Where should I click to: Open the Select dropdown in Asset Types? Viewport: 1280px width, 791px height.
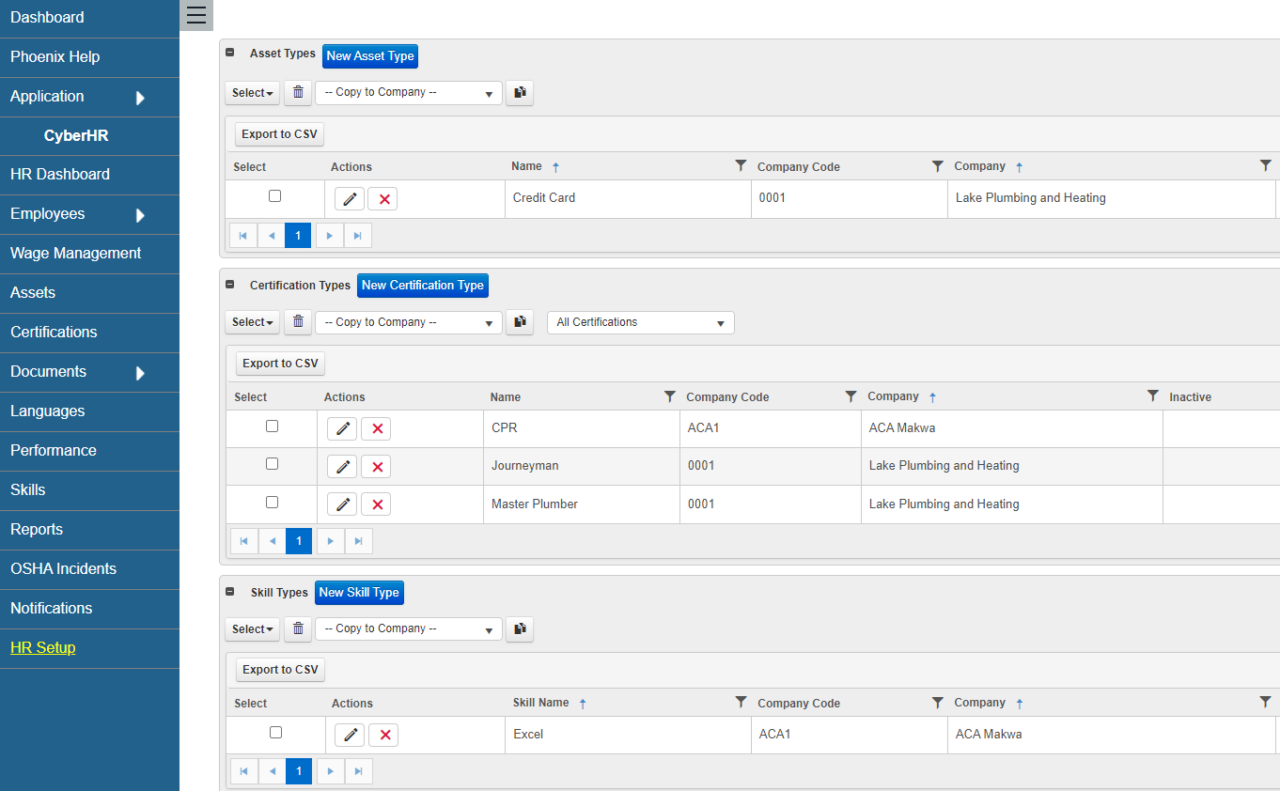pos(252,92)
